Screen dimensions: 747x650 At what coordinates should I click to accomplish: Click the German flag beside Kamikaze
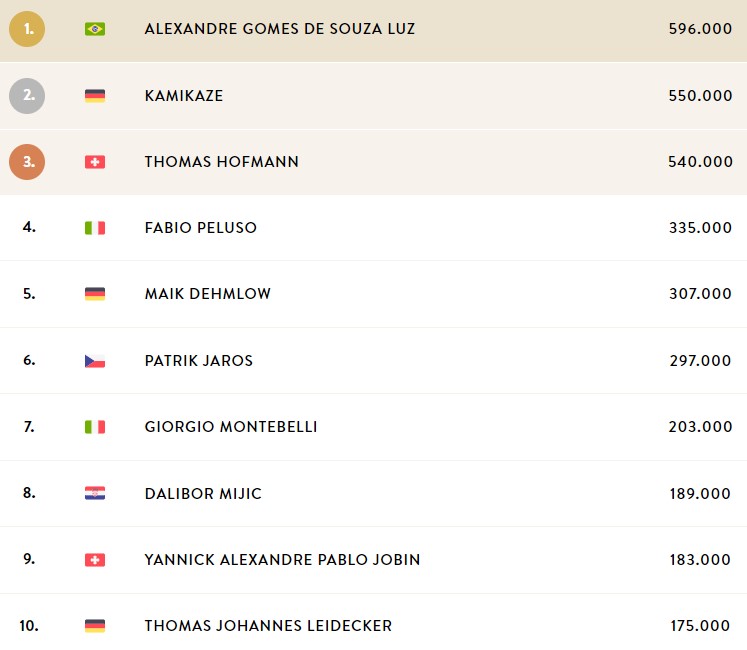(95, 96)
